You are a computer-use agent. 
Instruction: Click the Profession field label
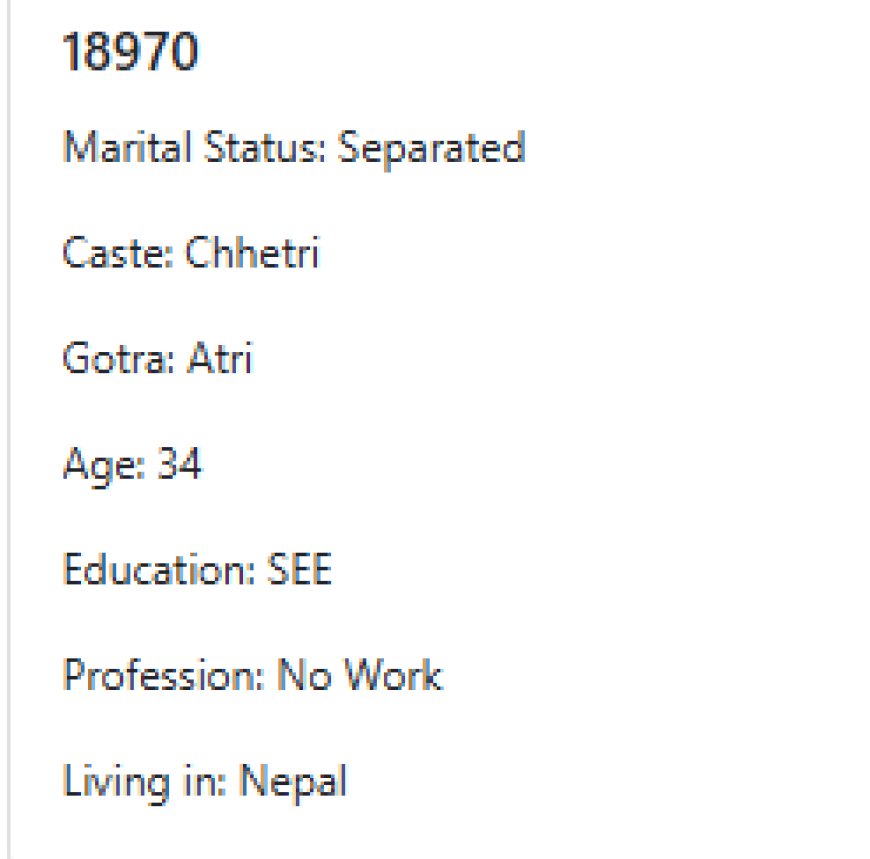[164, 675]
